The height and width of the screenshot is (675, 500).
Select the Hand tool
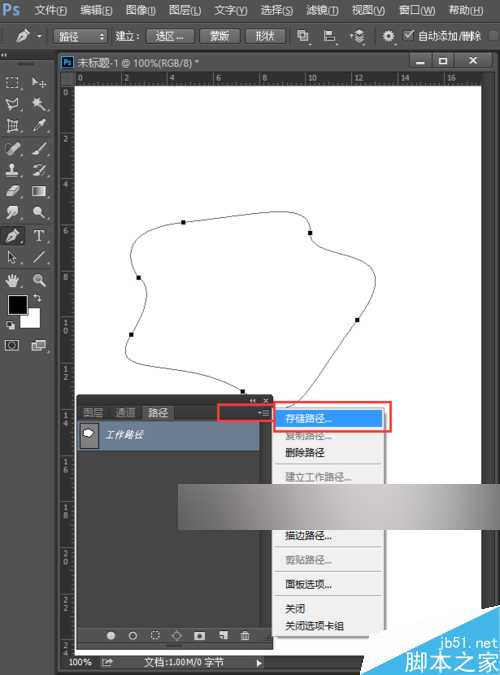coord(12,280)
